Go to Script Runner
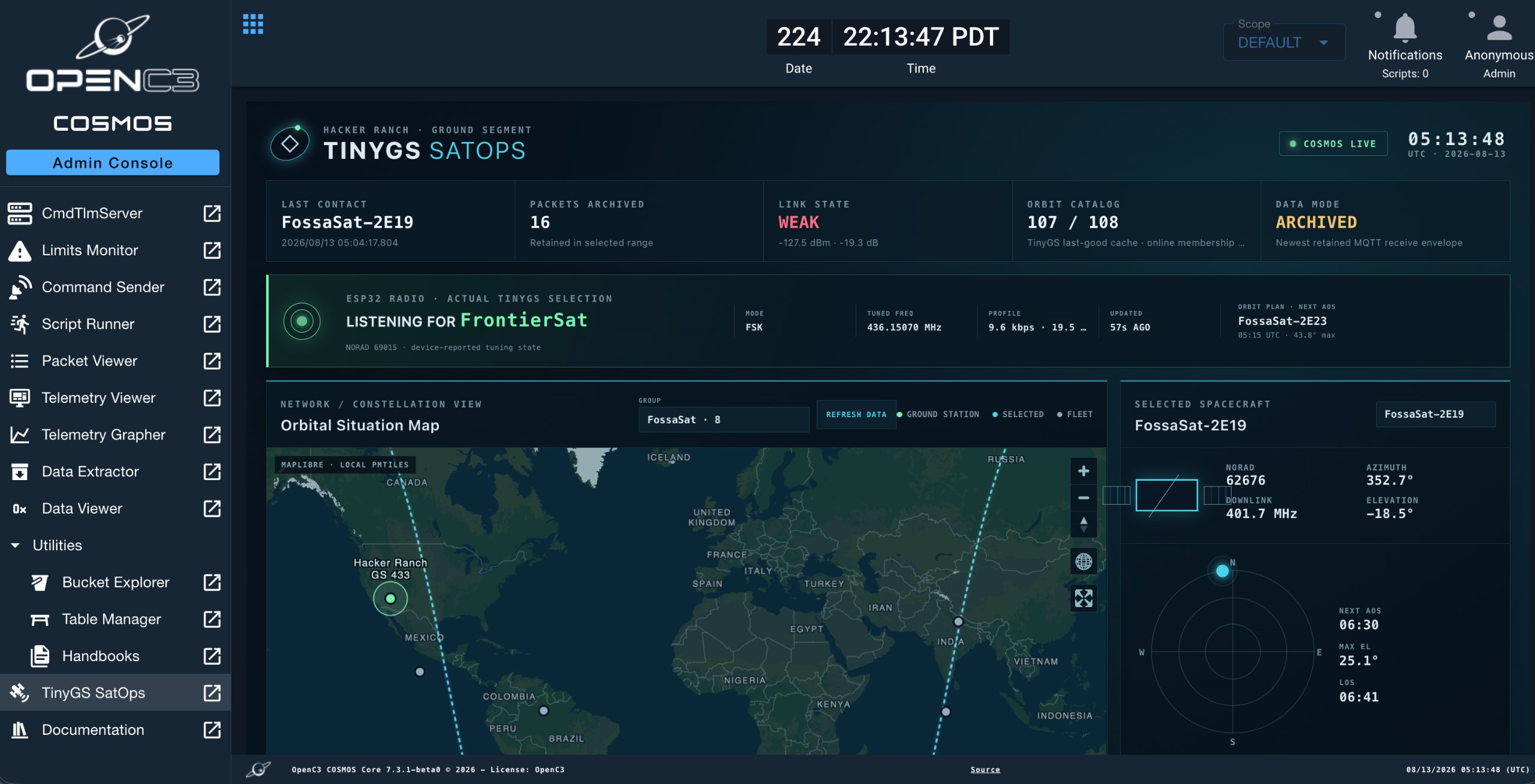The width and height of the screenshot is (1535, 784). point(88,324)
